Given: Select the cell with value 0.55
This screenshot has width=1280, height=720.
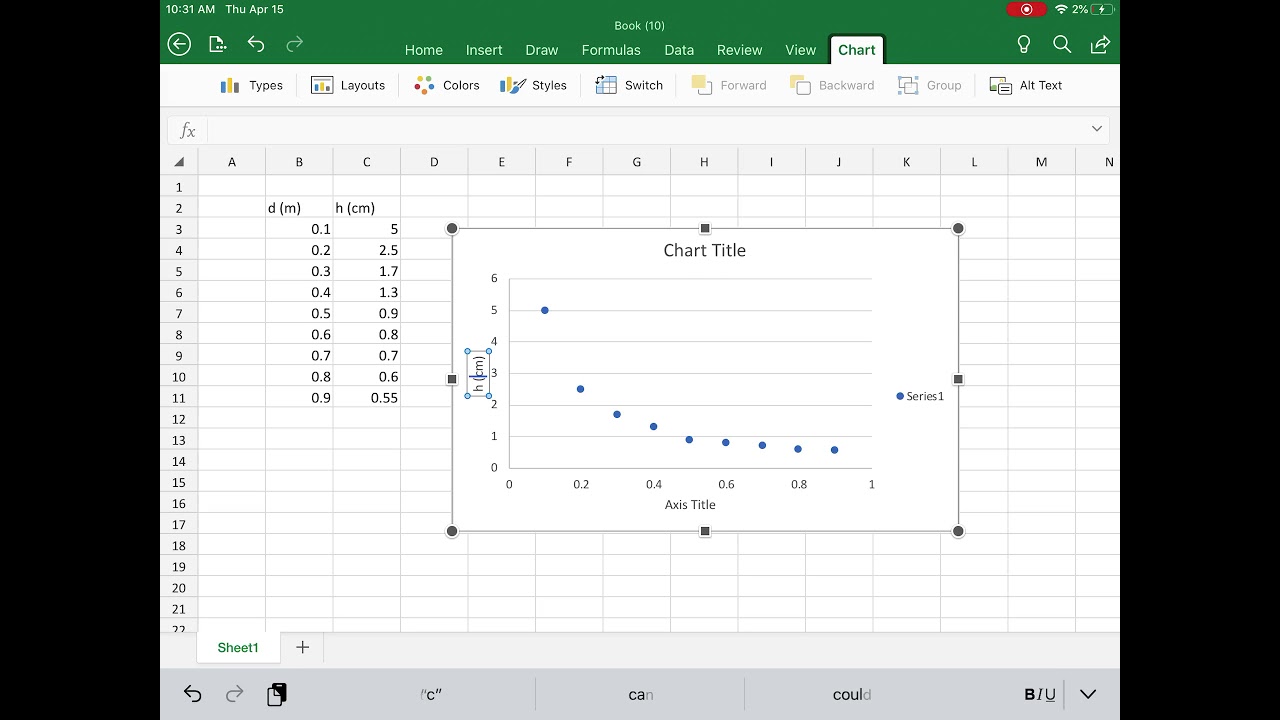Looking at the screenshot, I should point(367,398).
